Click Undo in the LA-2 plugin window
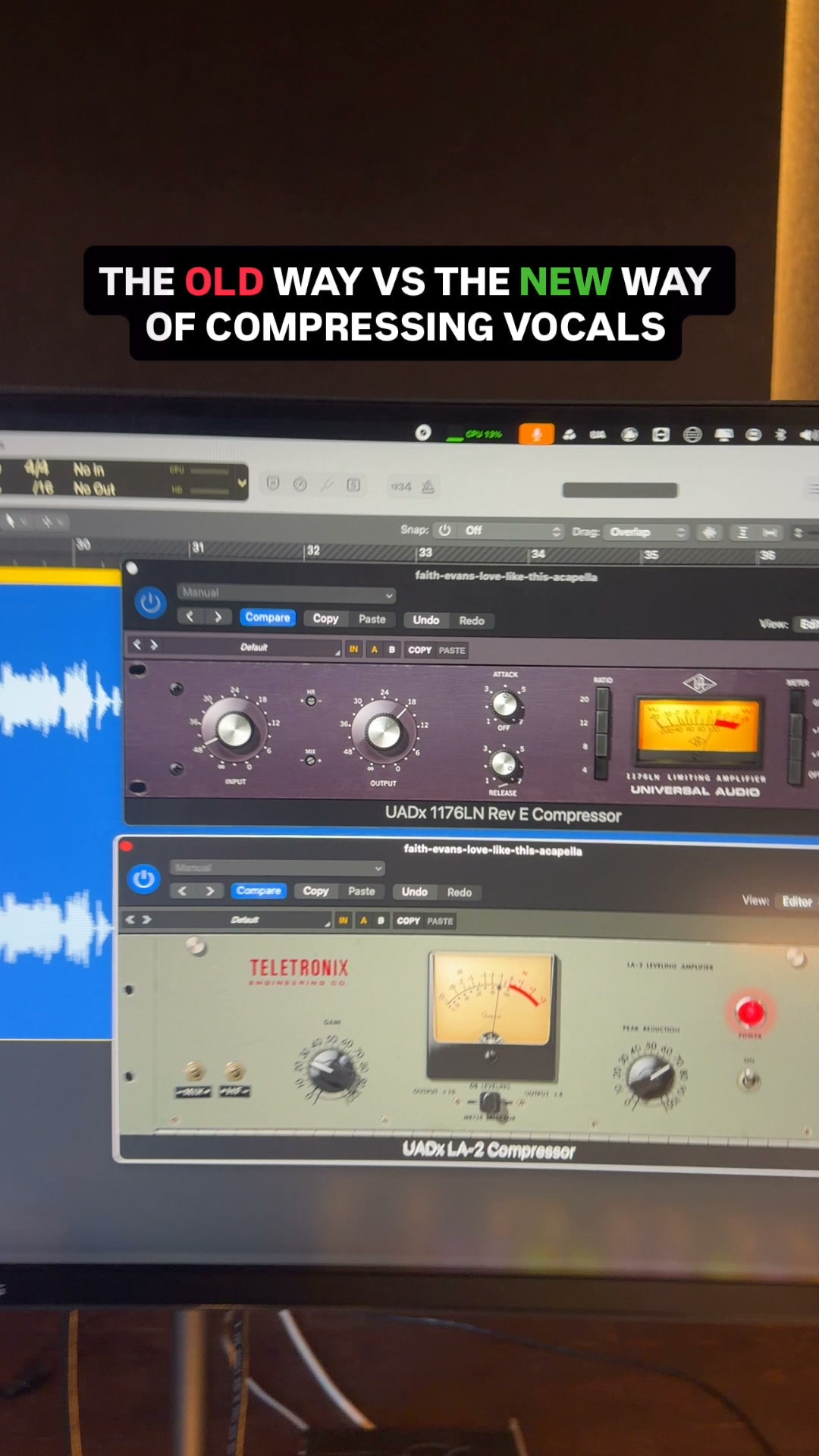This screenshot has width=819, height=1456. 415,893
